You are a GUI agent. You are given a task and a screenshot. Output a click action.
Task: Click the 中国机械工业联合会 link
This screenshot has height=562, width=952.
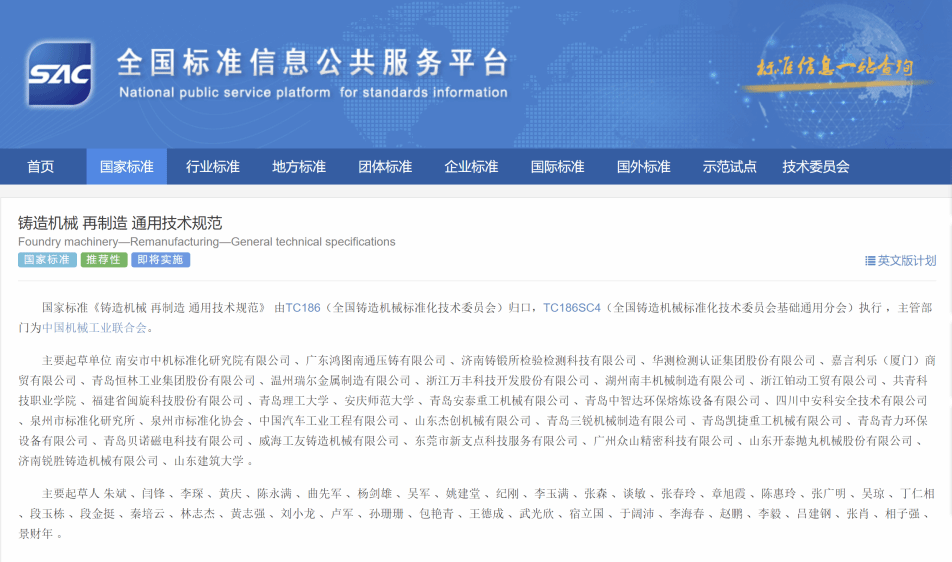pyautogui.click(x=95, y=327)
